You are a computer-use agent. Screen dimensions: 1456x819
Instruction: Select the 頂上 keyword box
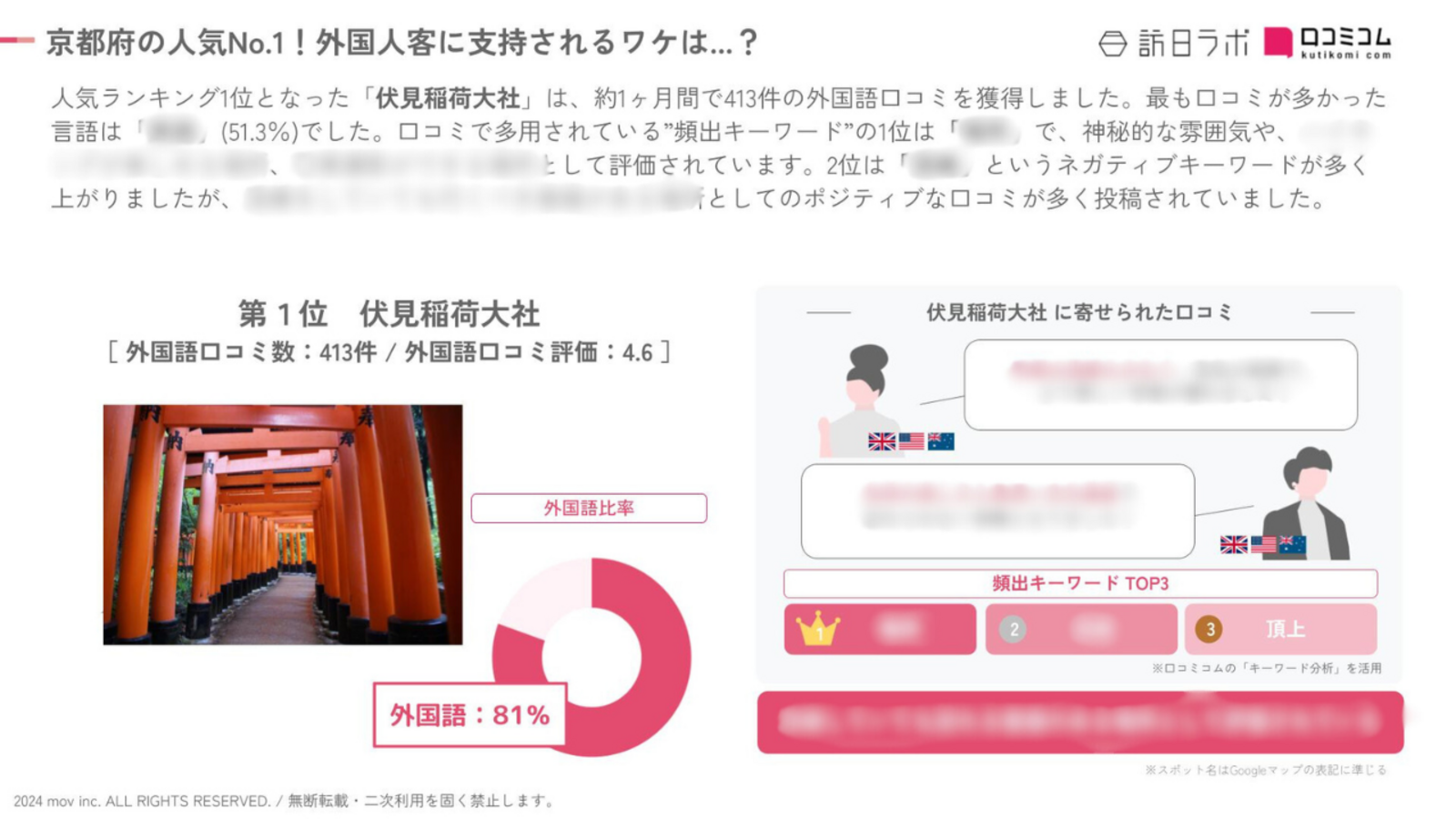(x=1280, y=629)
